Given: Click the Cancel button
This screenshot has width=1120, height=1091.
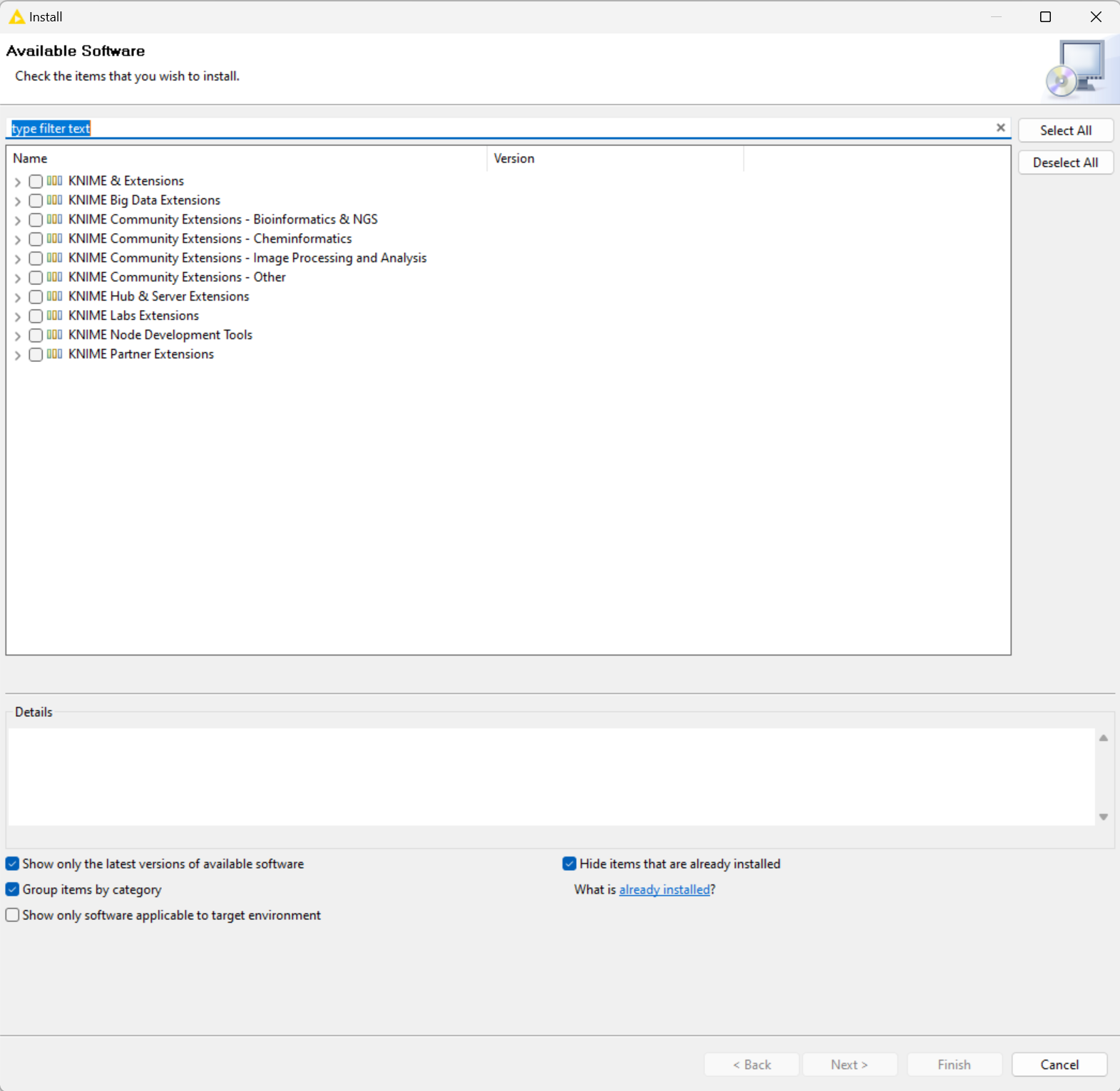Looking at the screenshot, I should [1059, 1065].
